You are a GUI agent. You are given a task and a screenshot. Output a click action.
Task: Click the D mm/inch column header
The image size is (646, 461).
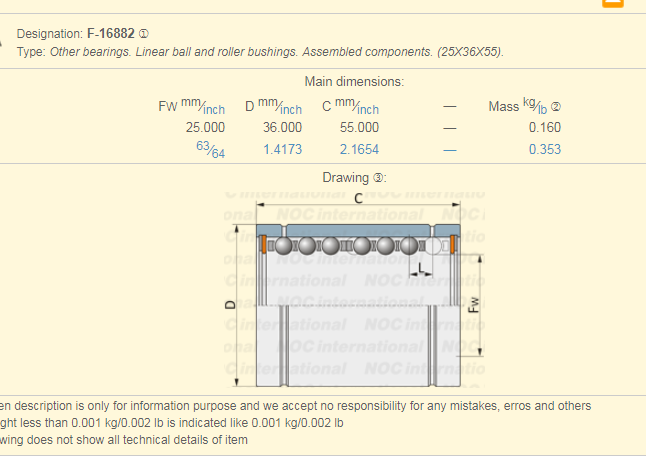click(x=273, y=106)
